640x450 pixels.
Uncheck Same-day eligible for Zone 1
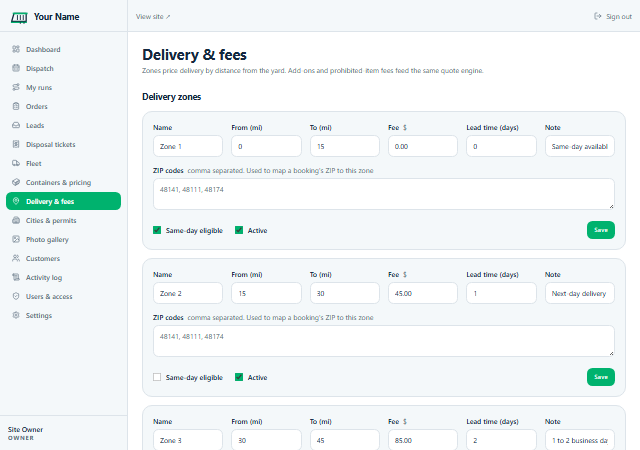click(x=157, y=230)
